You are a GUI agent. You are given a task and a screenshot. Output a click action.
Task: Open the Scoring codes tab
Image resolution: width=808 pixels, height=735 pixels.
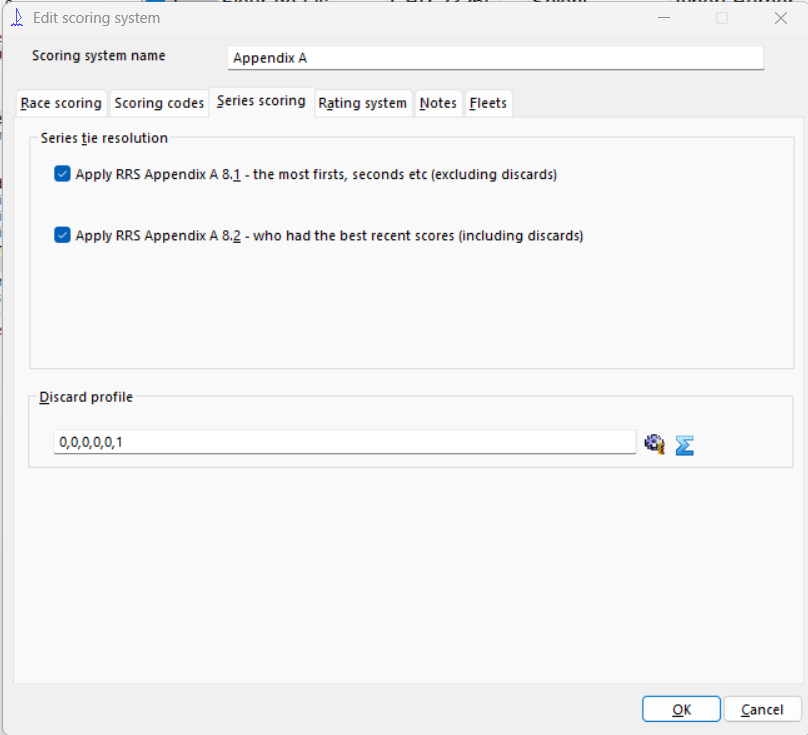pos(159,103)
